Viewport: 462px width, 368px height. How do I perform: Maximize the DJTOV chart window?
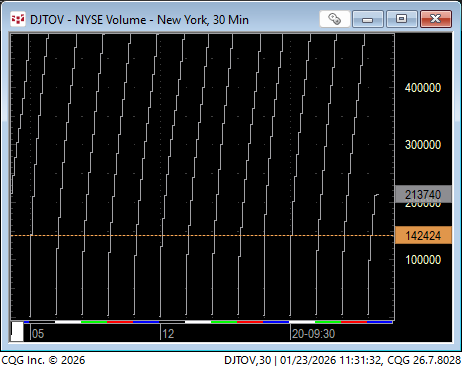(402, 19)
